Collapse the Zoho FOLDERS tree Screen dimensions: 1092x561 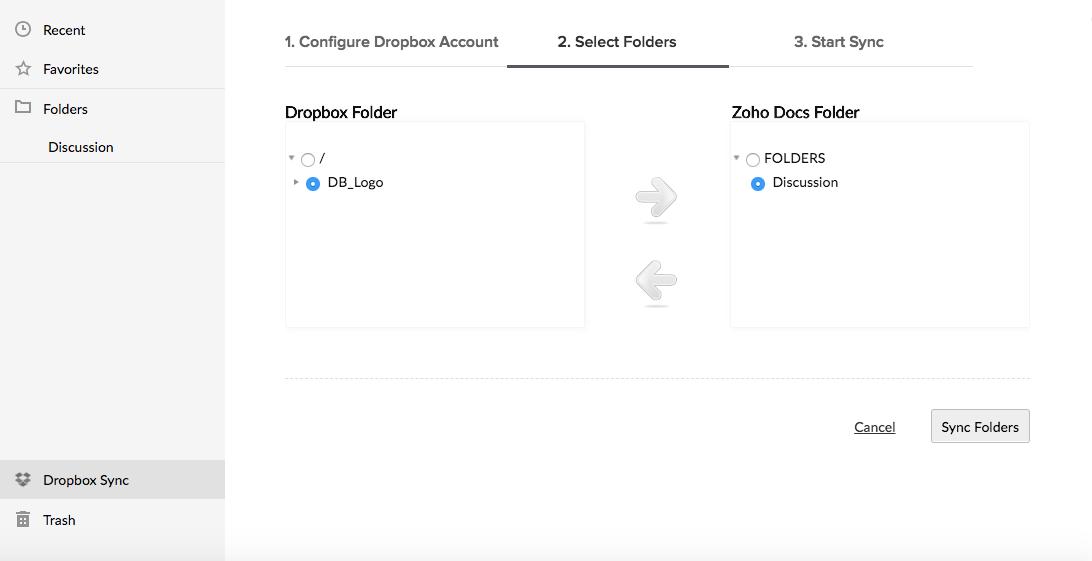736,158
